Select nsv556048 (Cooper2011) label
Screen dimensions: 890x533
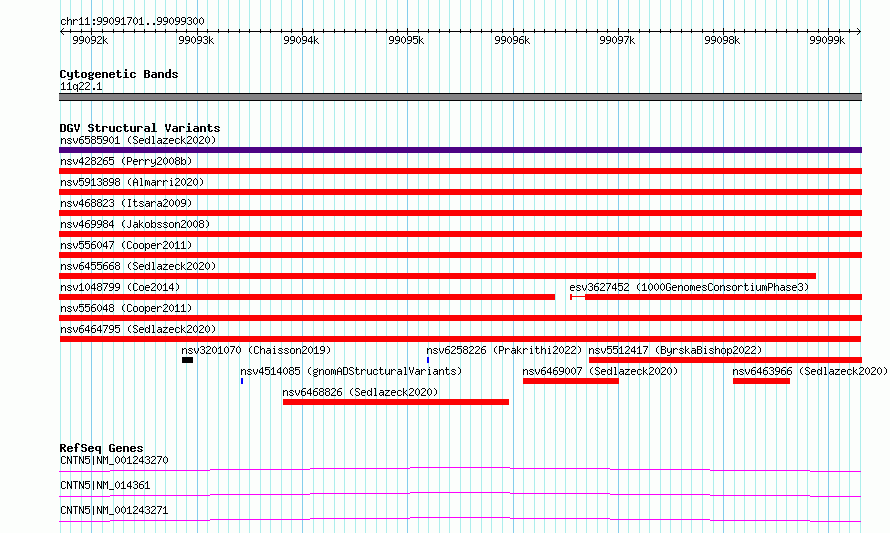(126, 308)
